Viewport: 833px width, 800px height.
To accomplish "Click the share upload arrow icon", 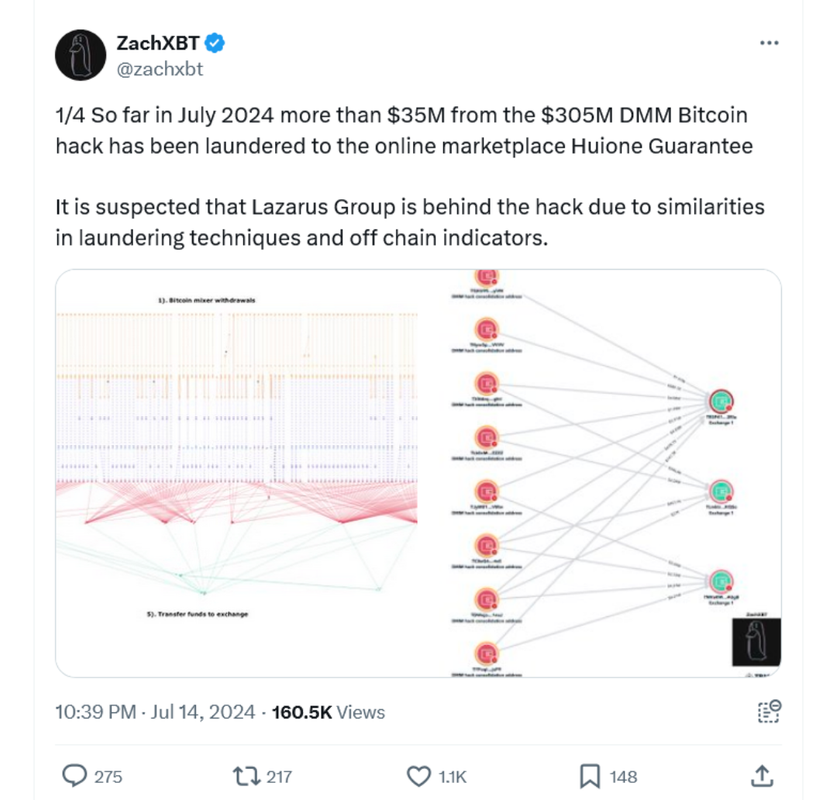I will pos(762,776).
